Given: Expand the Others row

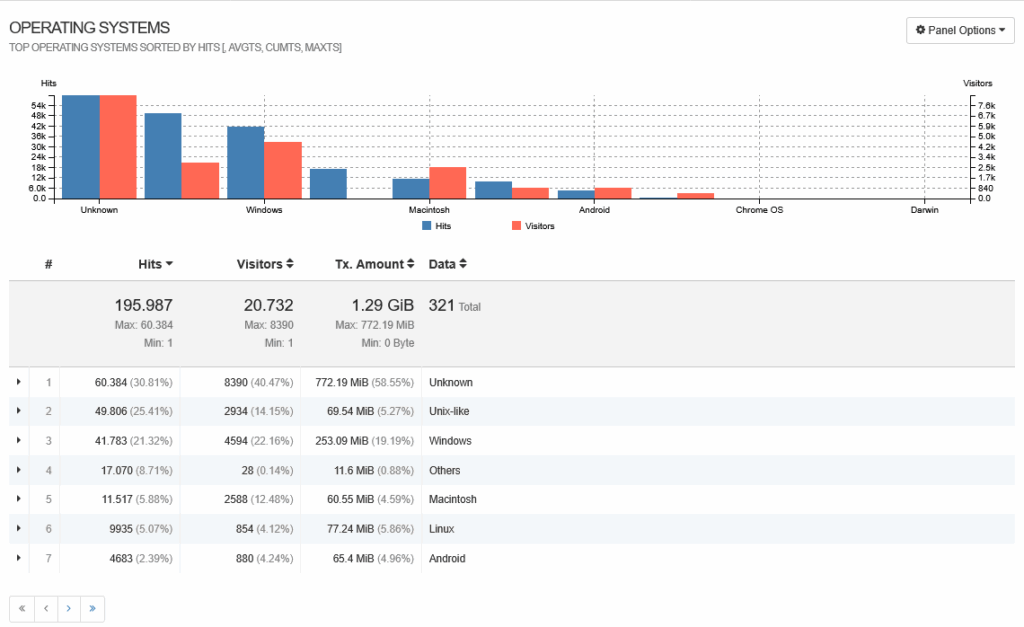Looking at the screenshot, I should click(18, 470).
